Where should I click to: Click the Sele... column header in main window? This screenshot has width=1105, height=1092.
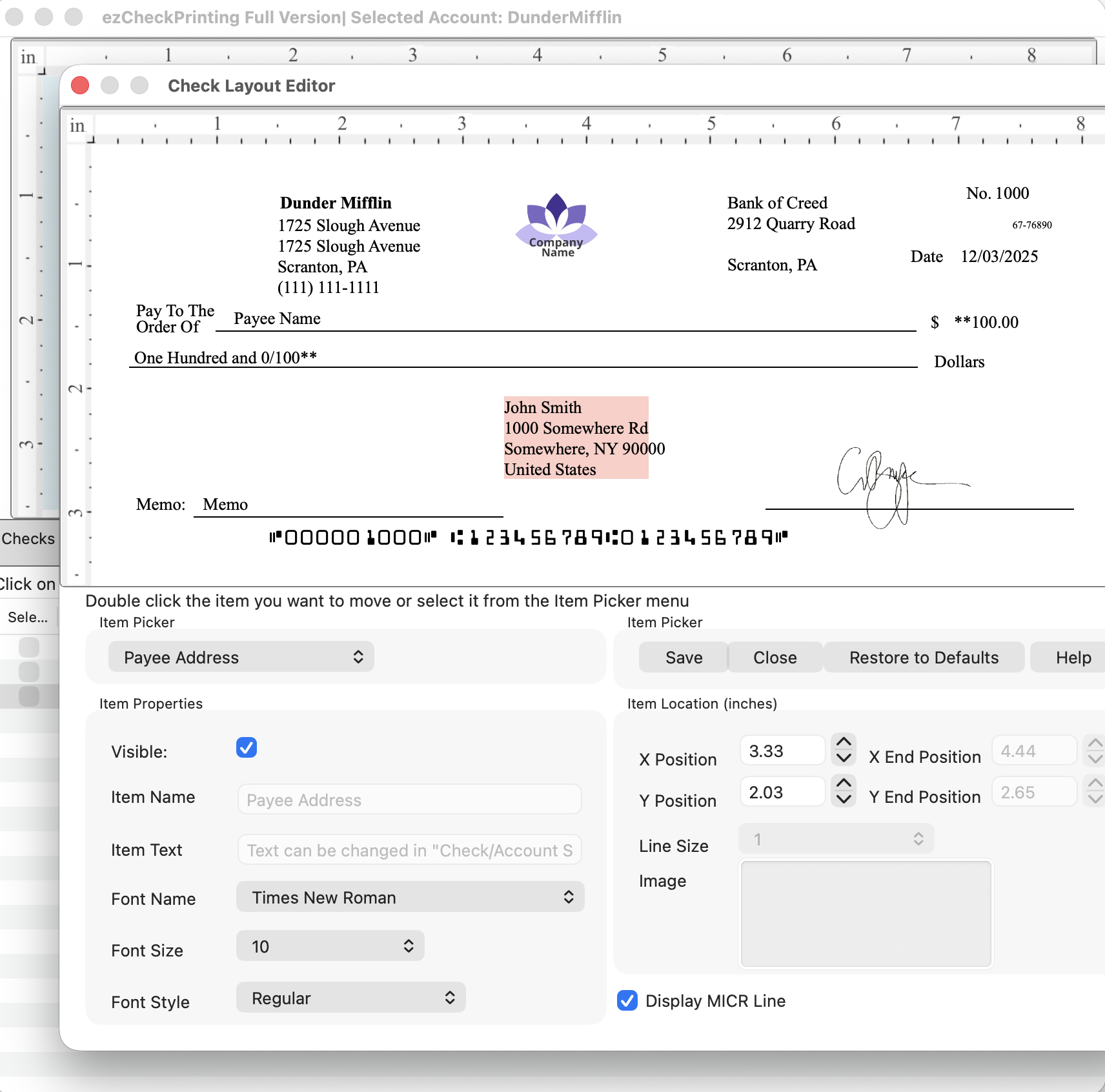(28, 617)
